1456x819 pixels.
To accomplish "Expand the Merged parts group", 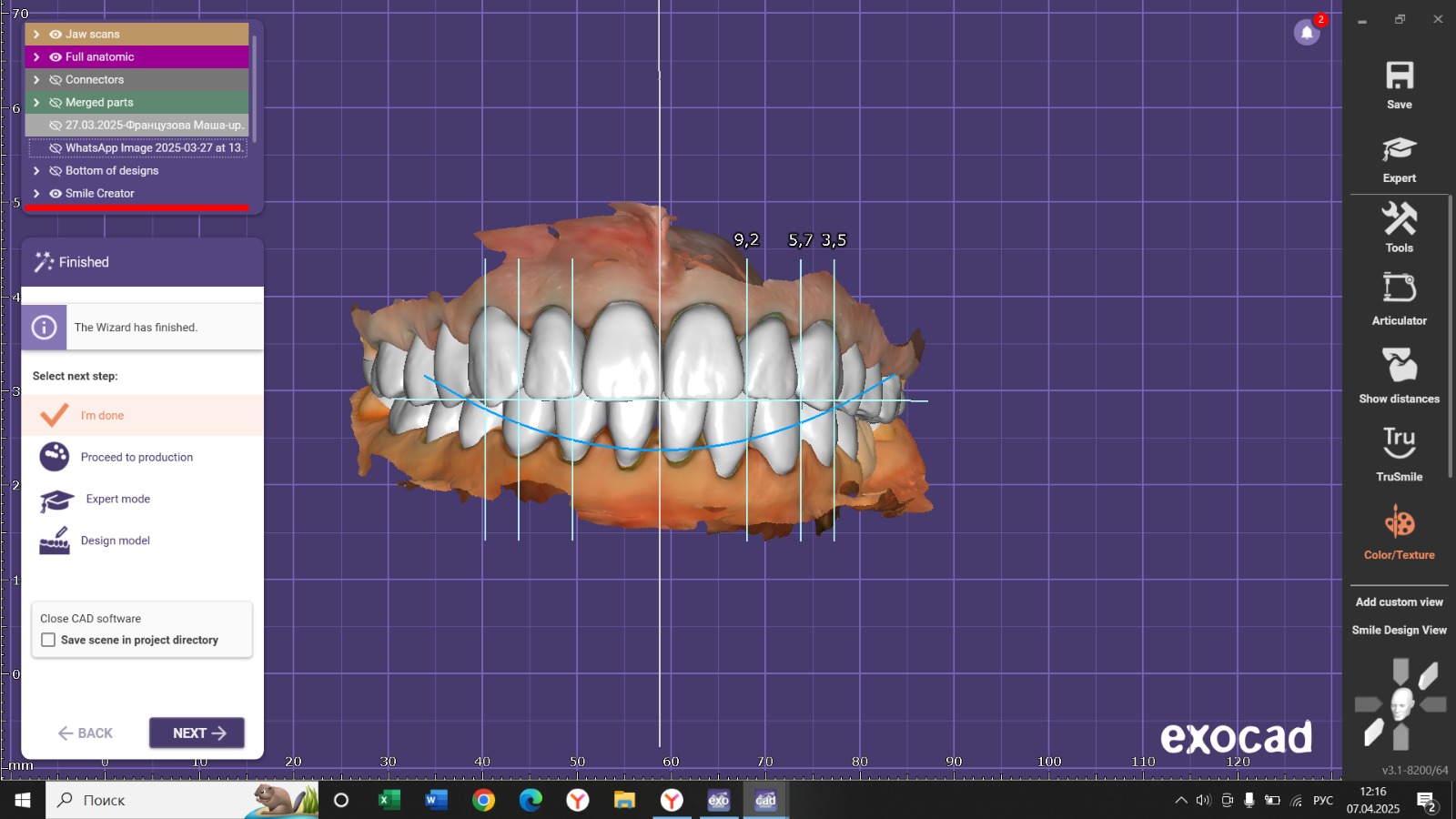I will [36, 103].
